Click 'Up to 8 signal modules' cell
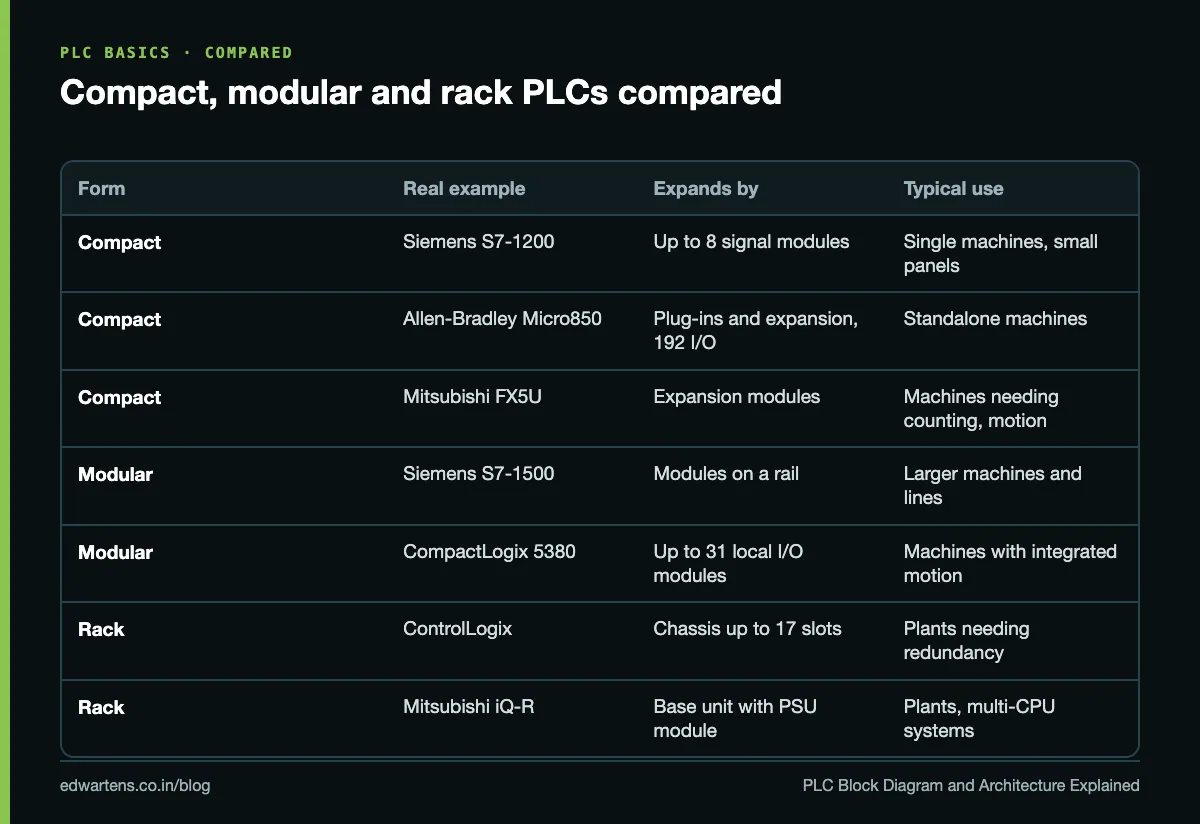The image size is (1200, 824). (x=751, y=242)
